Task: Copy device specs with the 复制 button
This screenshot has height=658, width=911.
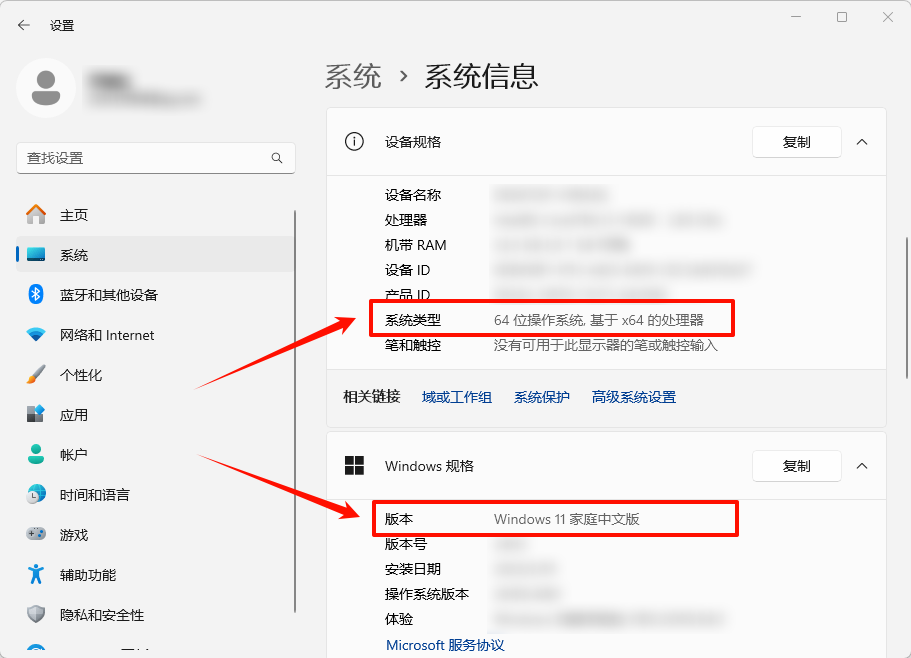Action: click(x=796, y=141)
